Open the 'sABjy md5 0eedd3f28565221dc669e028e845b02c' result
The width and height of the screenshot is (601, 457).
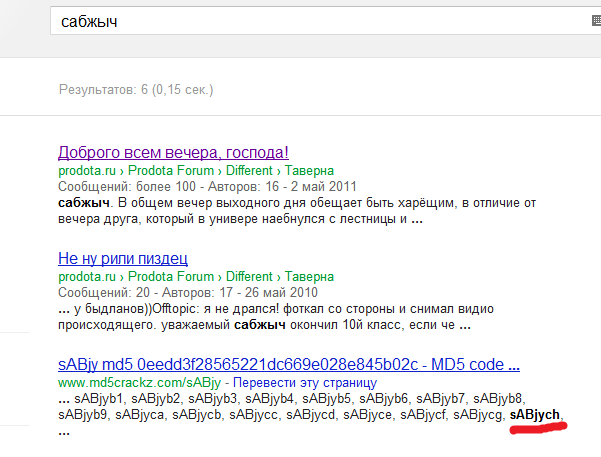click(289, 364)
